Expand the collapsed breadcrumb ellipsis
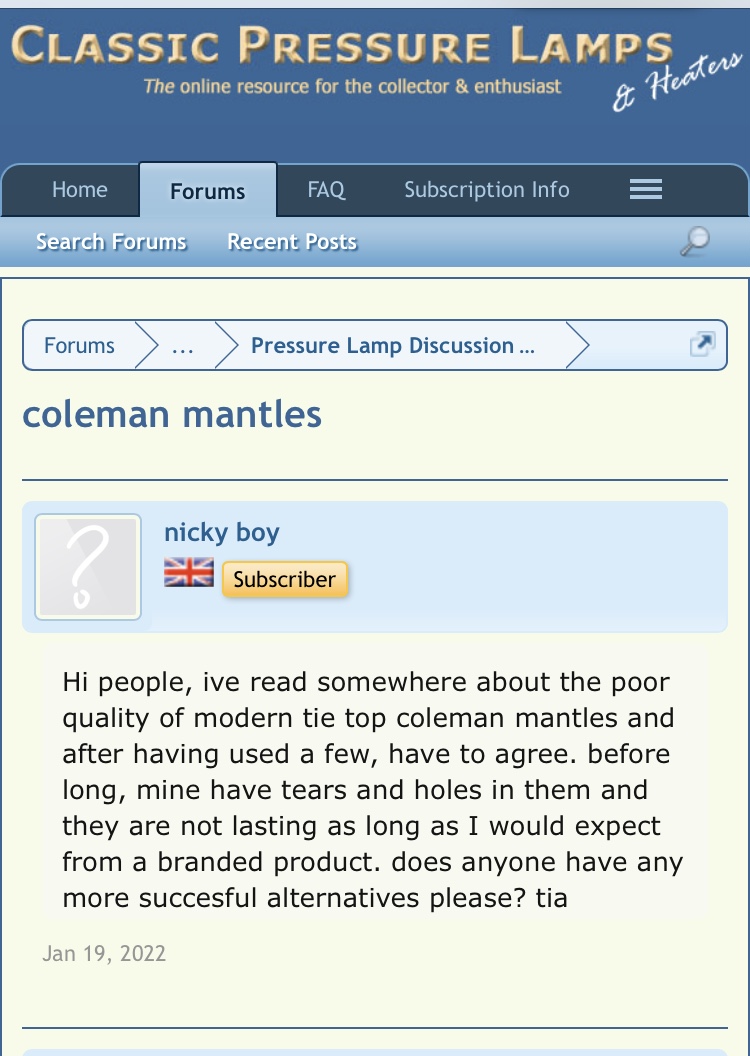 click(183, 346)
